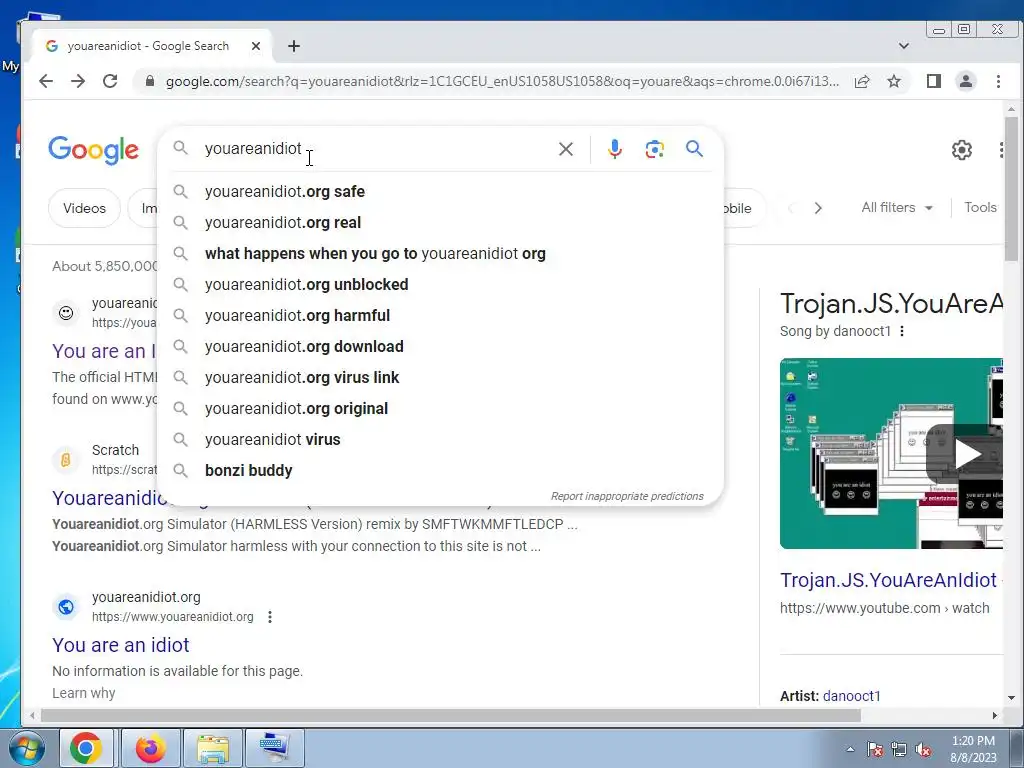Open Chrome three-dot menu

click(998, 81)
